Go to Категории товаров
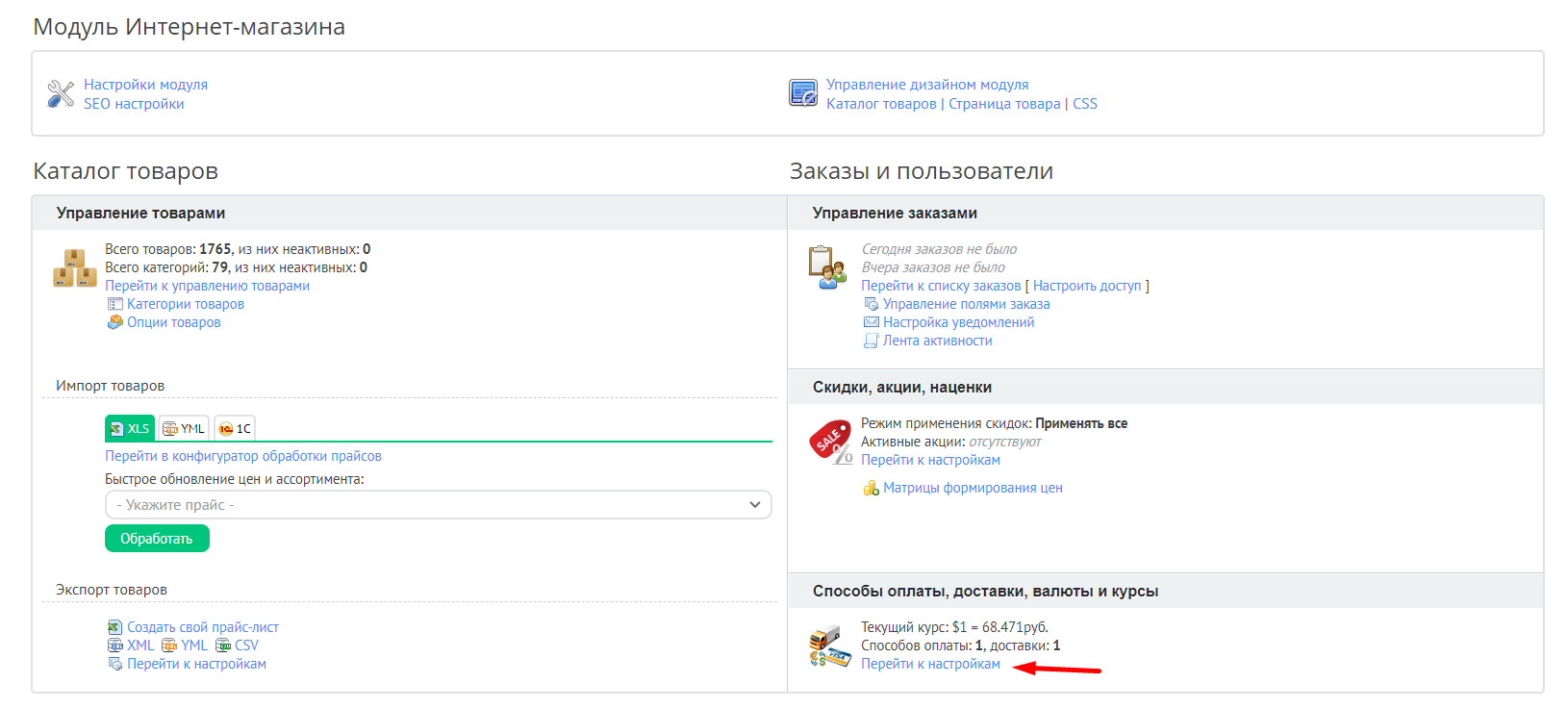Image resolution: width=1568 pixels, height=709 pixels. [185, 304]
